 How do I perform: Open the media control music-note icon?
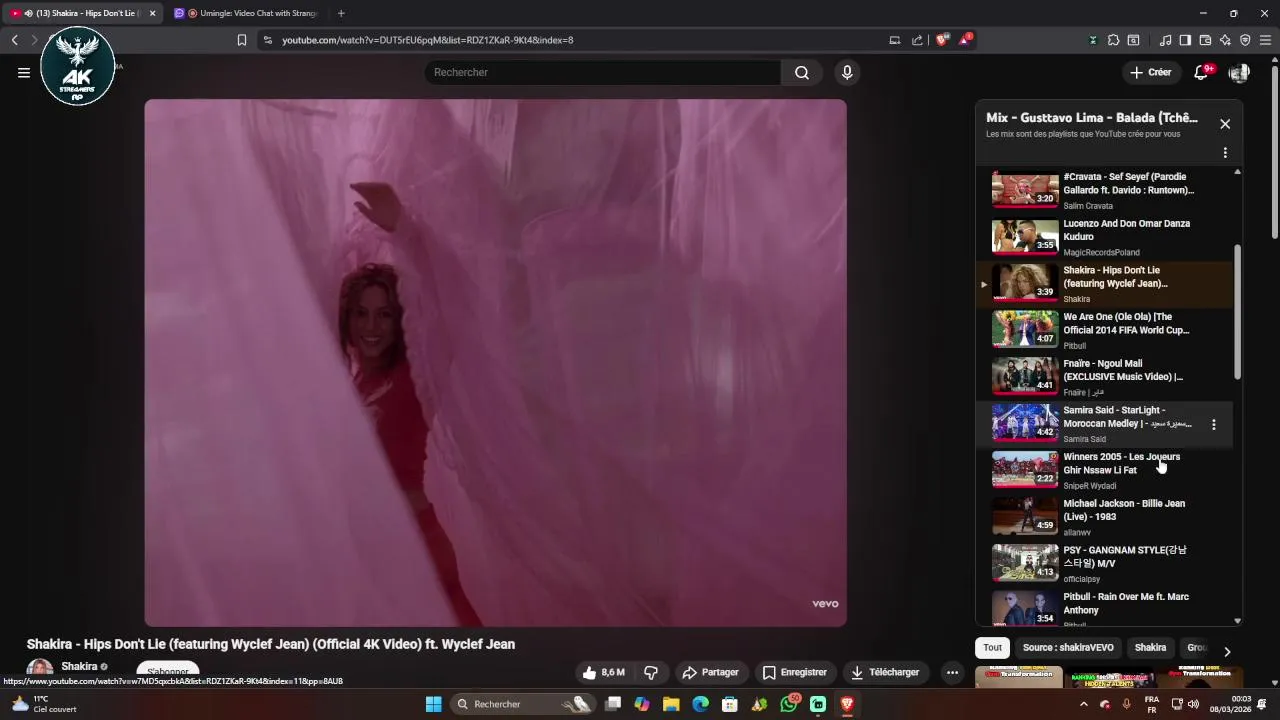tap(1165, 40)
